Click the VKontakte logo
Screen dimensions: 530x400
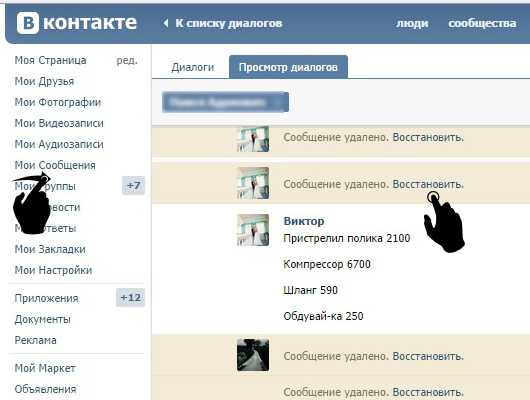point(76,23)
